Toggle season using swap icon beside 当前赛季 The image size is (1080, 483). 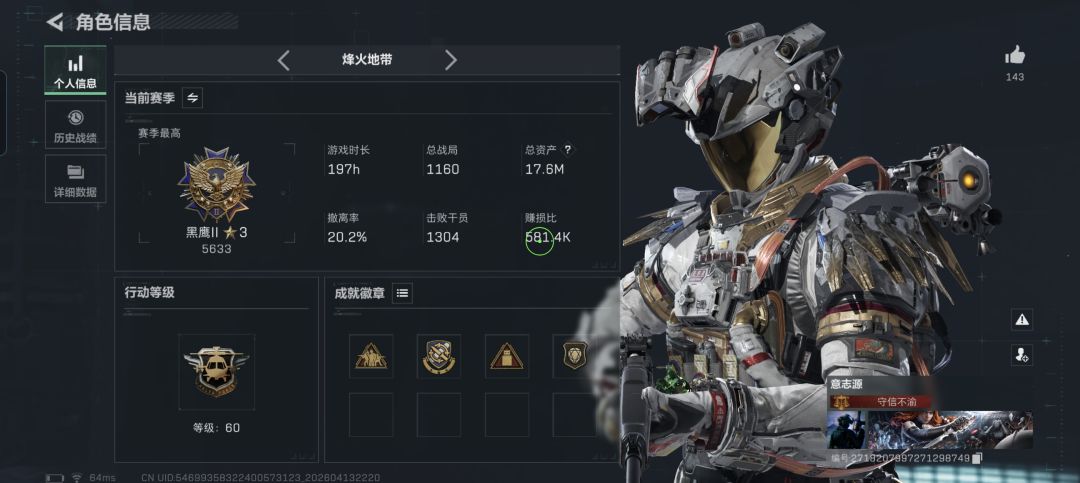point(193,98)
